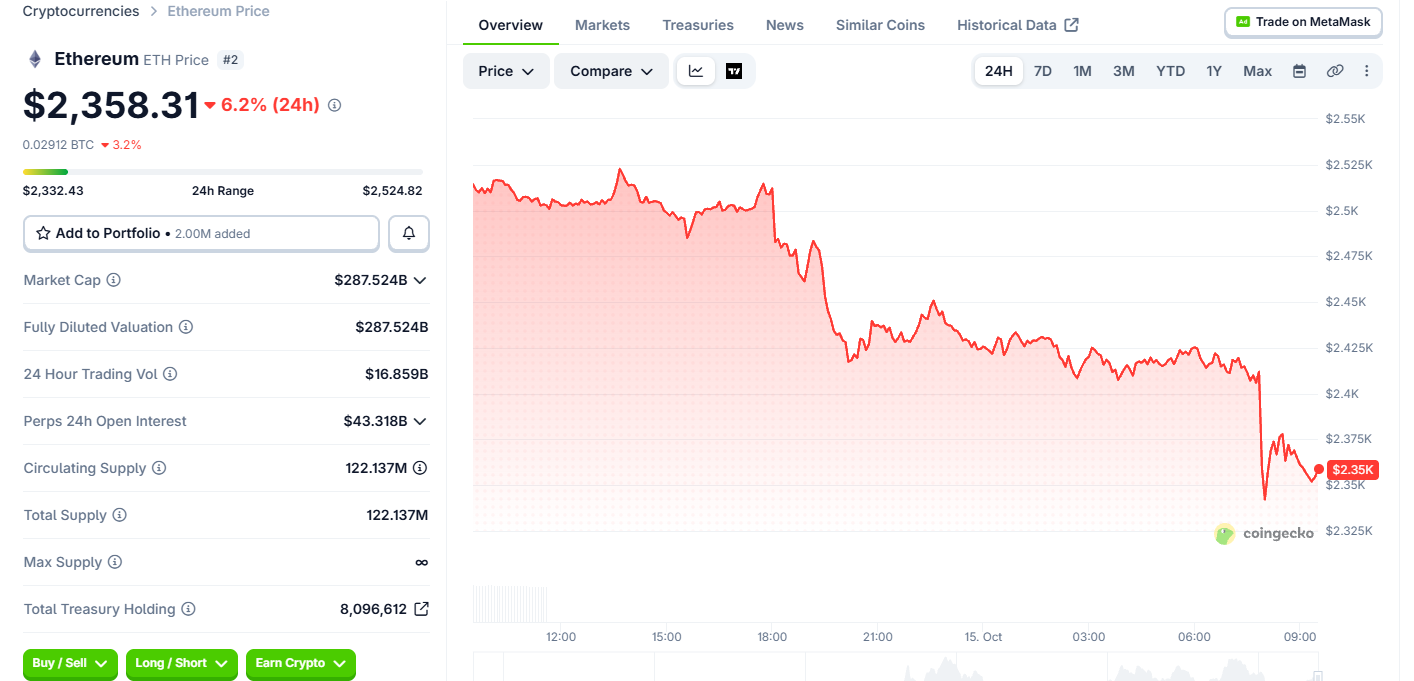Image resolution: width=1414 pixels, height=681 pixels.
Task: Click the external link icon beside 8,096,612
Action: click(x=421, y=609)
